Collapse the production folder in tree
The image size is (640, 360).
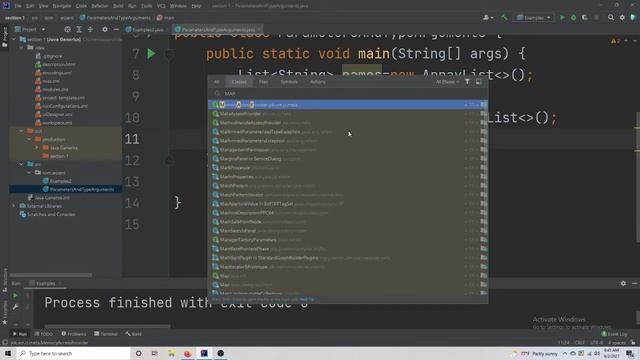(29, 139)
